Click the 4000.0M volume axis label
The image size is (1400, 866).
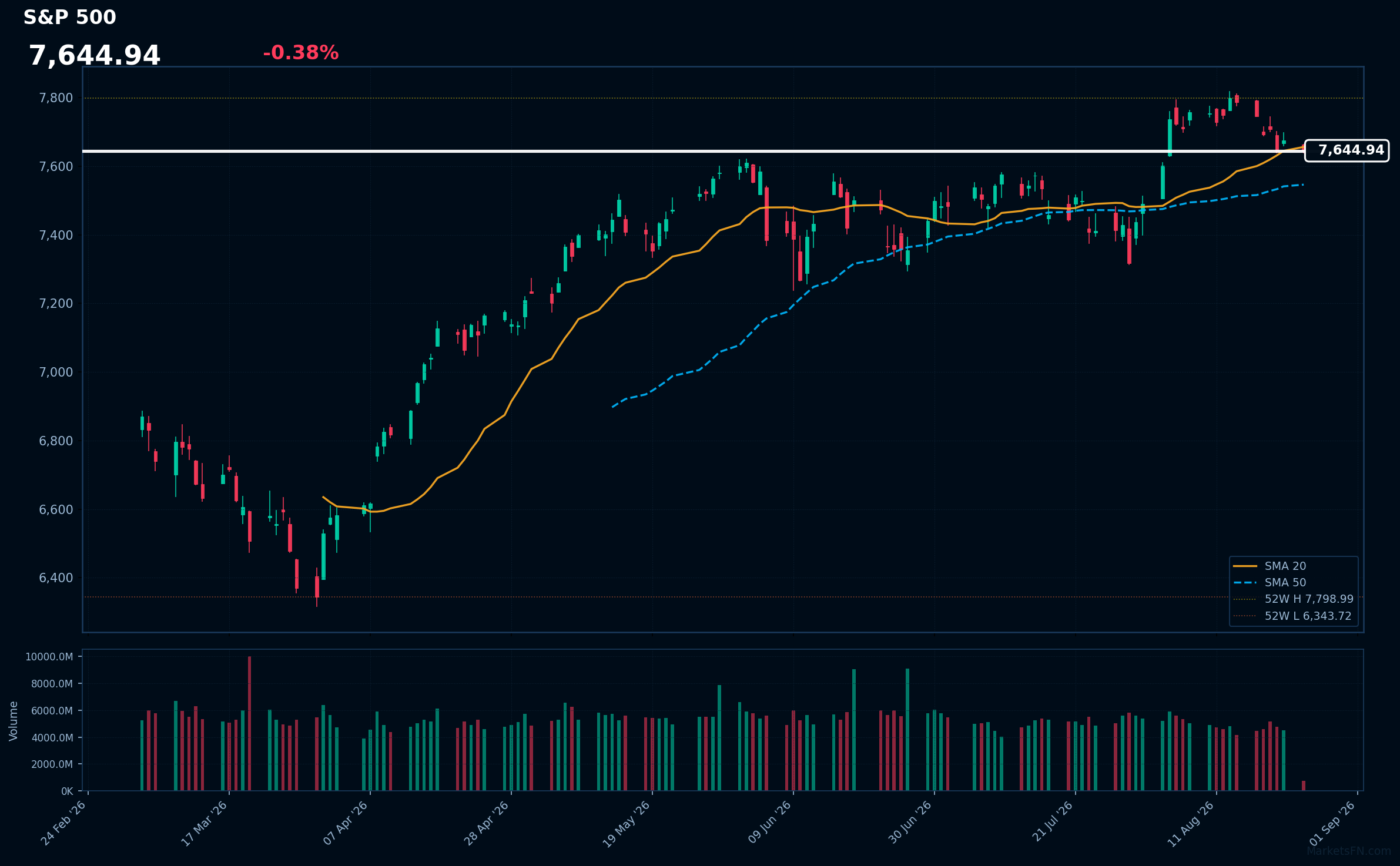point(52,738)
